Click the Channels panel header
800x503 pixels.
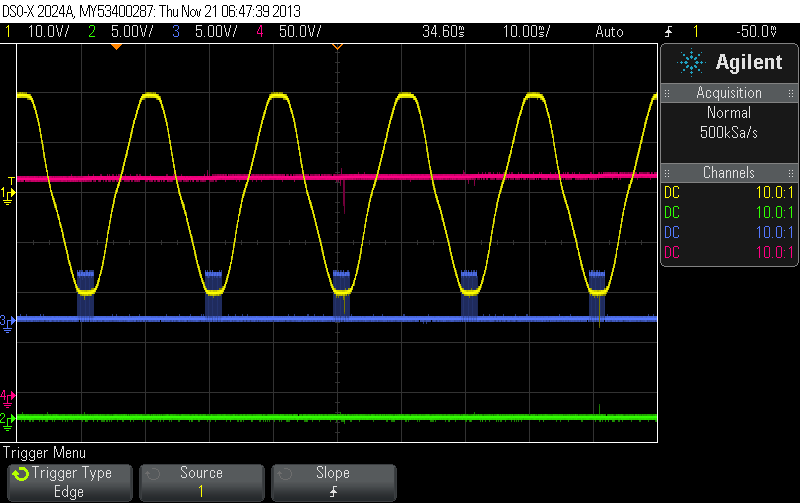[729, 173]
